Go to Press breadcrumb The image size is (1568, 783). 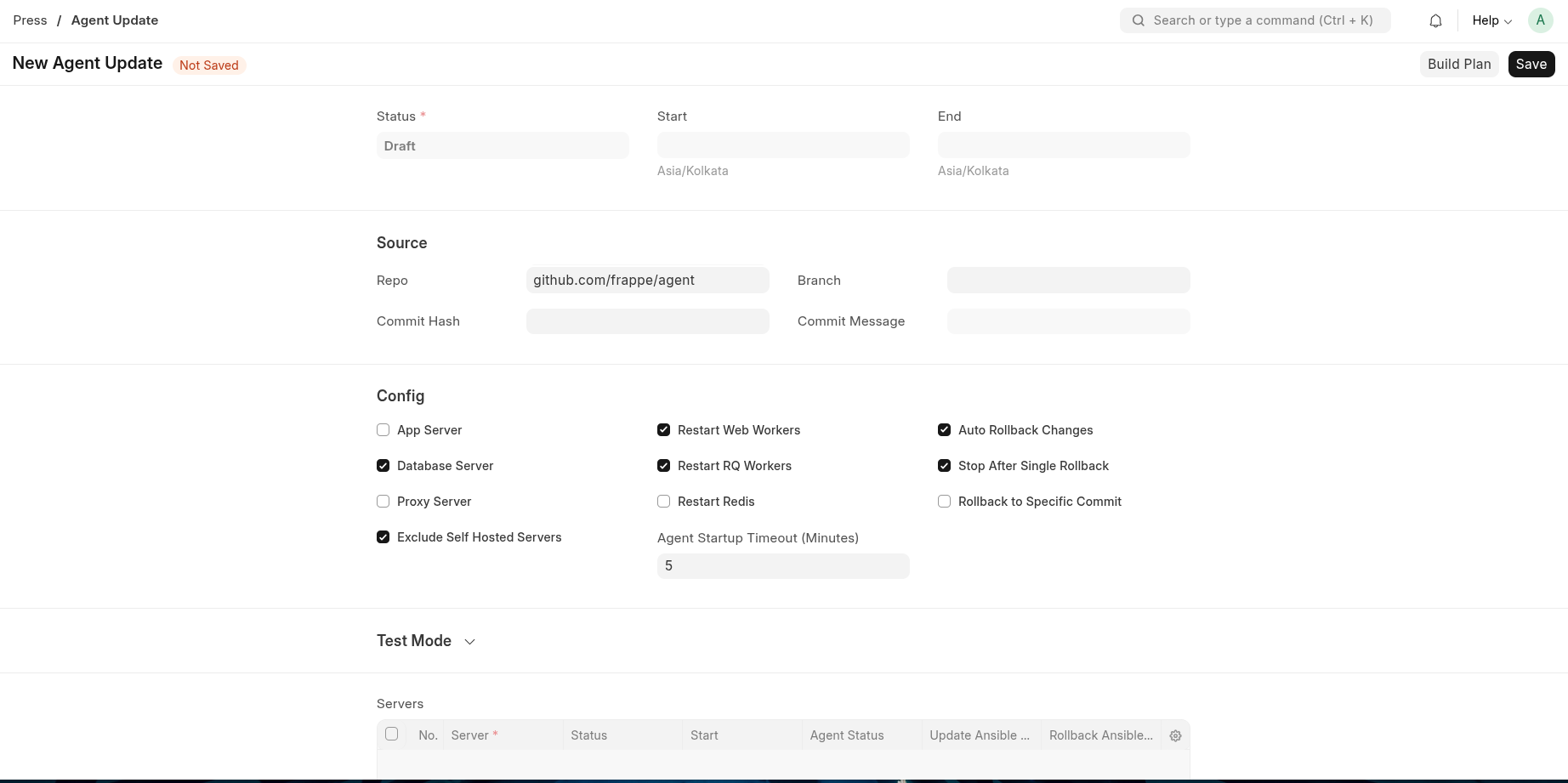tap(31, 20)
